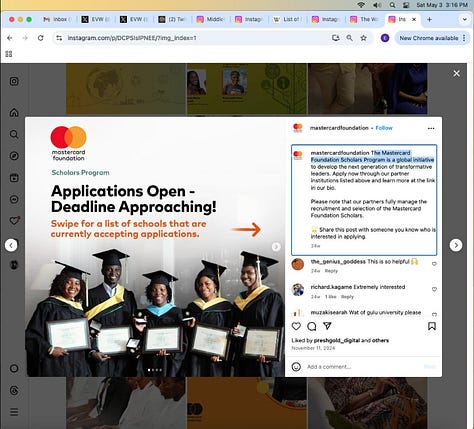Screen dimensions: 474x429
Task: Open the menu bar date and time
Action: point(442,5)
